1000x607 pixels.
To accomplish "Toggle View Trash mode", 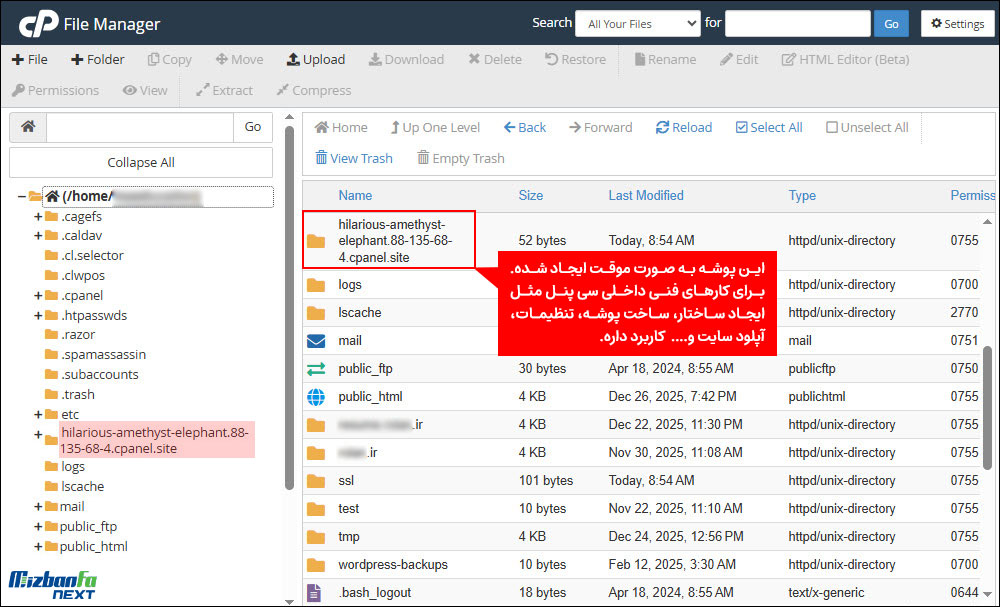I will pyautogui.click(x=353, y=158).
